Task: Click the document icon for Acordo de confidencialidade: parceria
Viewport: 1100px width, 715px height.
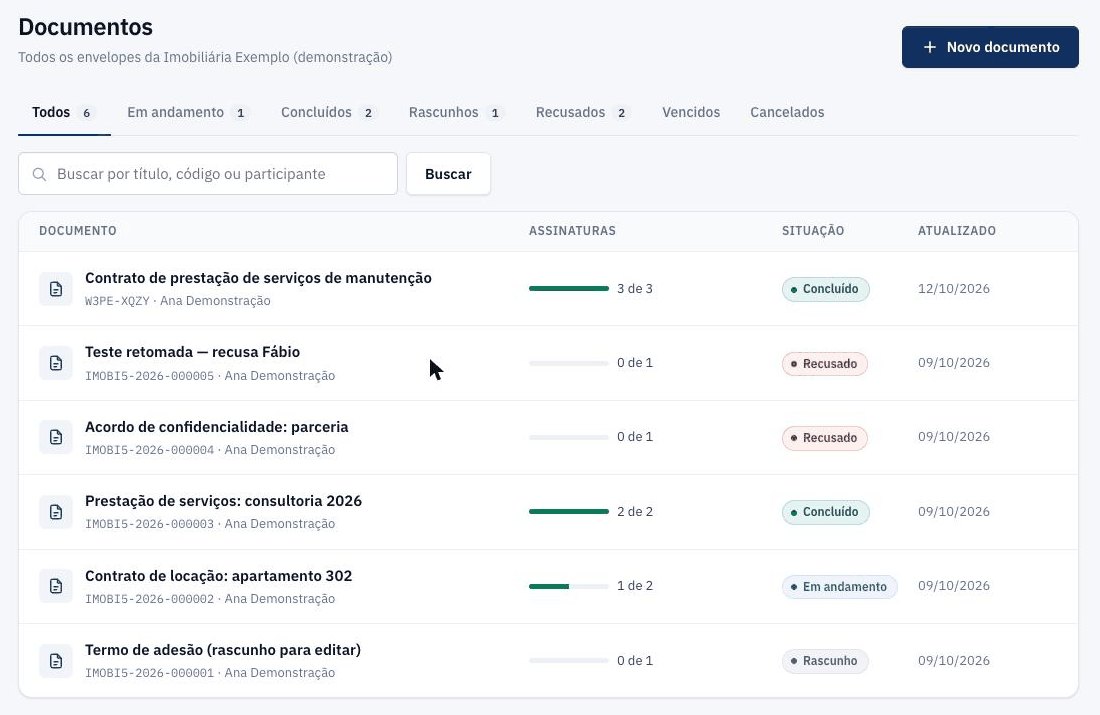Action: (x=55, y=437)
